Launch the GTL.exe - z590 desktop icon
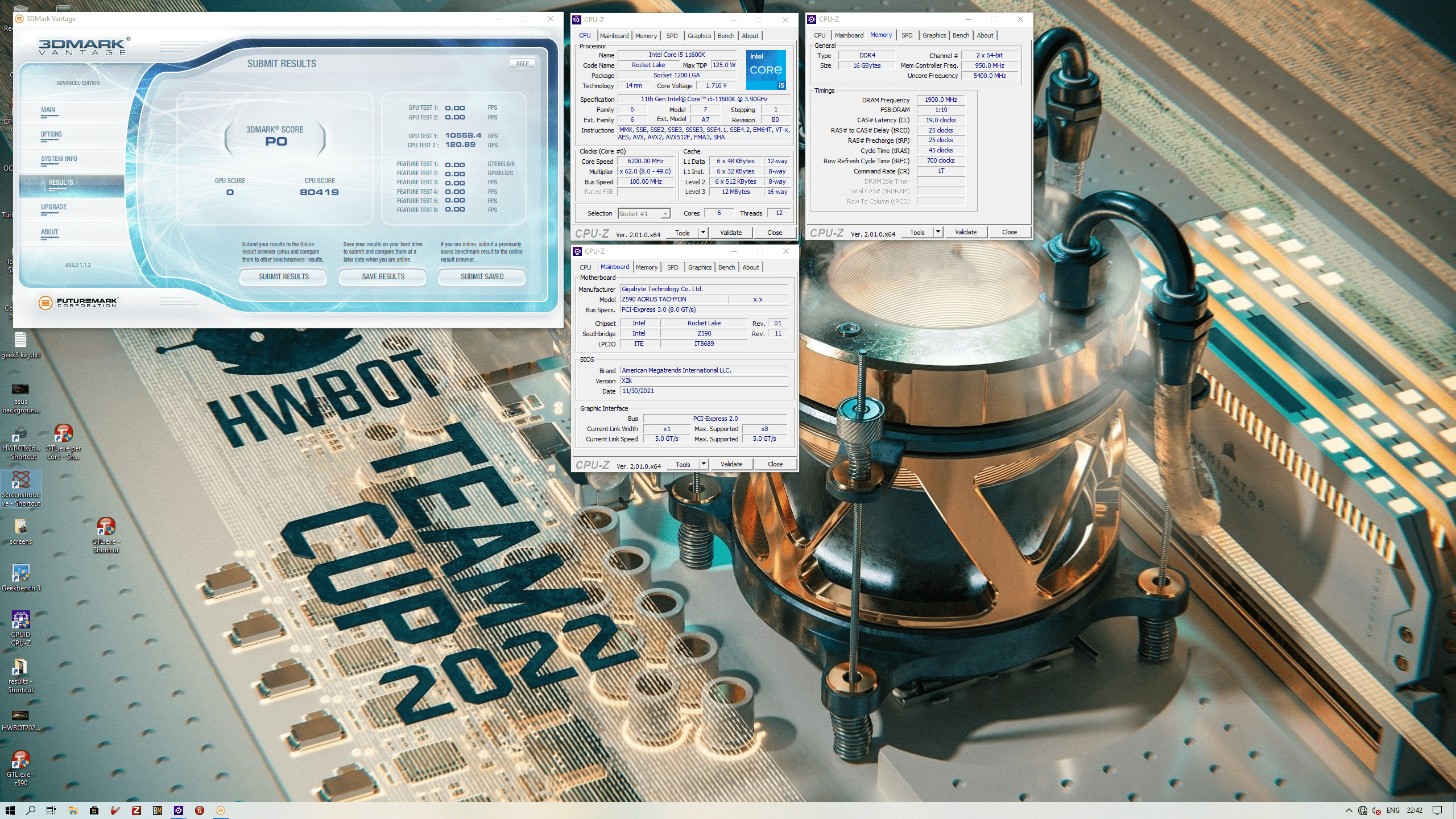 [20, 768]
